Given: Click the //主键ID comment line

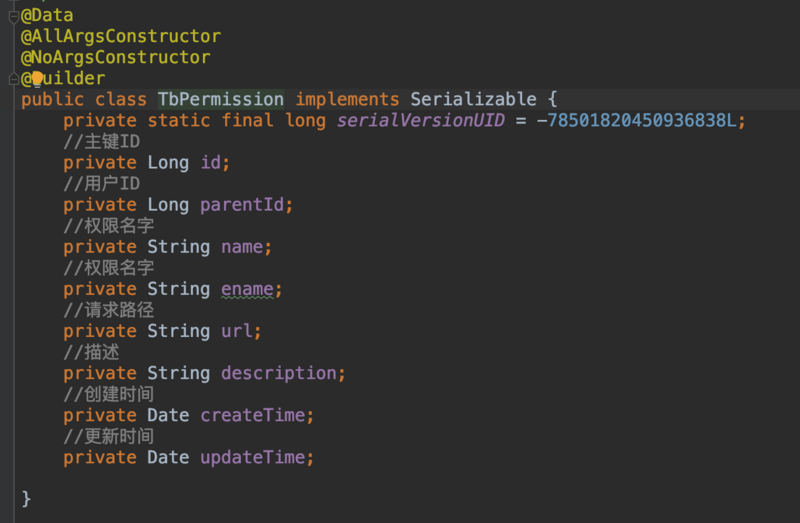Looking at the screenshot, I should (102, 141).
